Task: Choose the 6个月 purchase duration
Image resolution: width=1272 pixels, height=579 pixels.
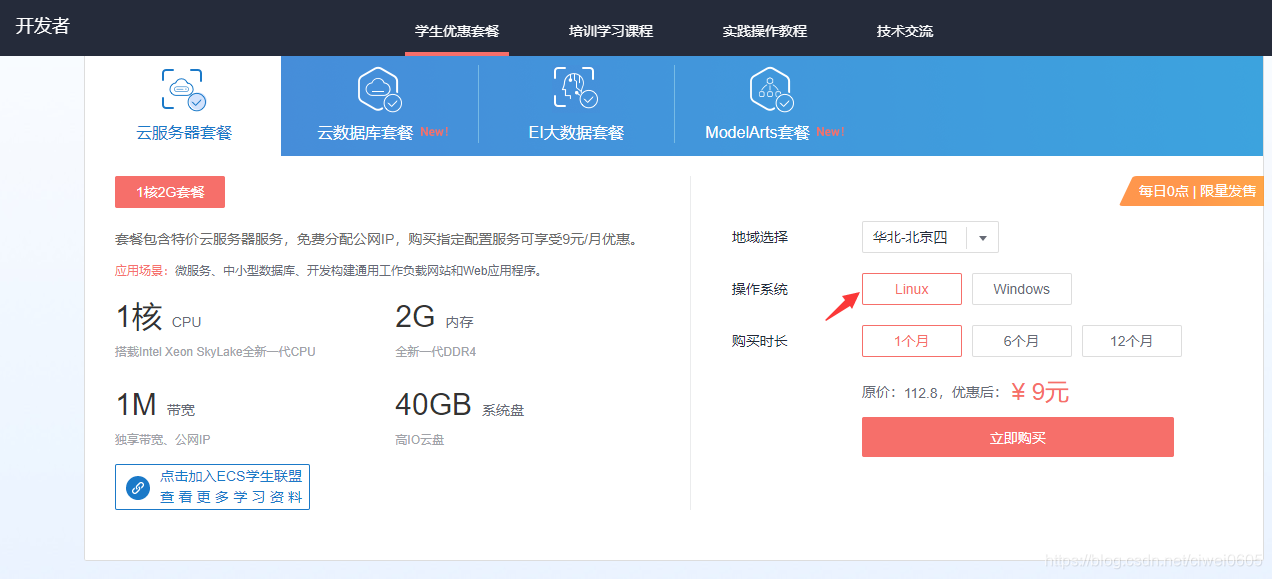Action: (x=1021, y=341)
